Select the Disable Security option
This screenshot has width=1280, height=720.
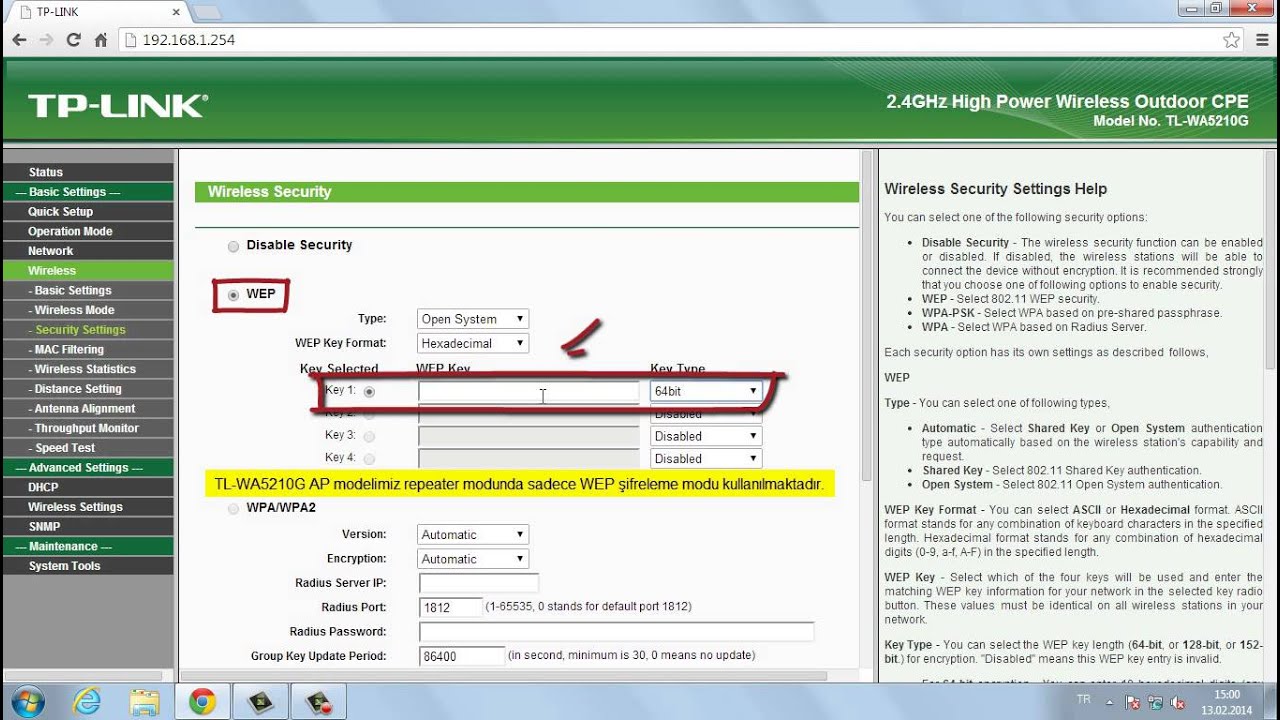point(234,246)
